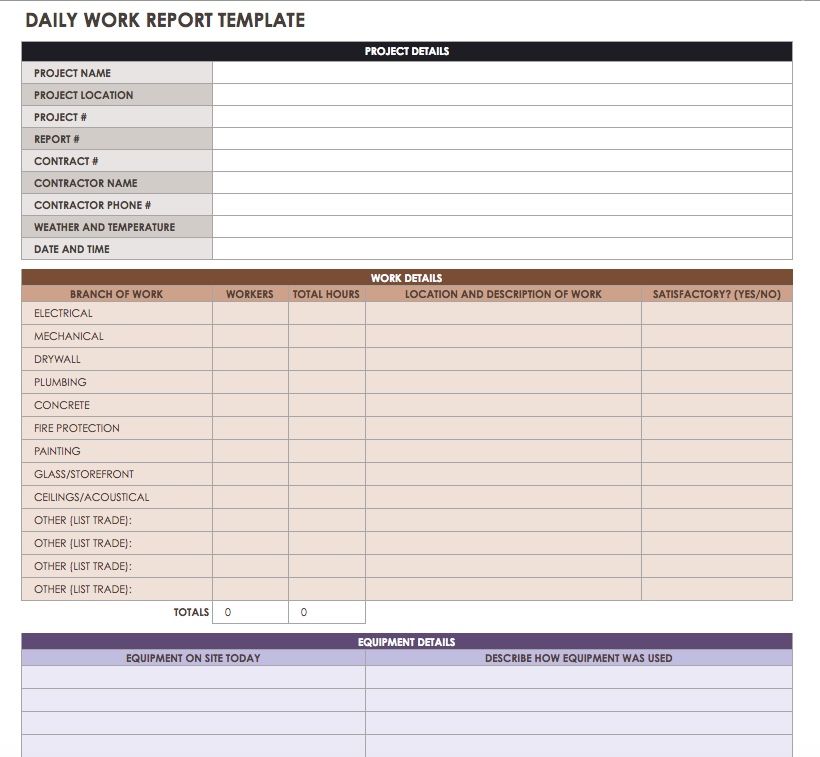Select the EQUIPMENT ON SITE TODAY header
The height and width of the screenshot is (757, 820).
click(x=193, y=658)
